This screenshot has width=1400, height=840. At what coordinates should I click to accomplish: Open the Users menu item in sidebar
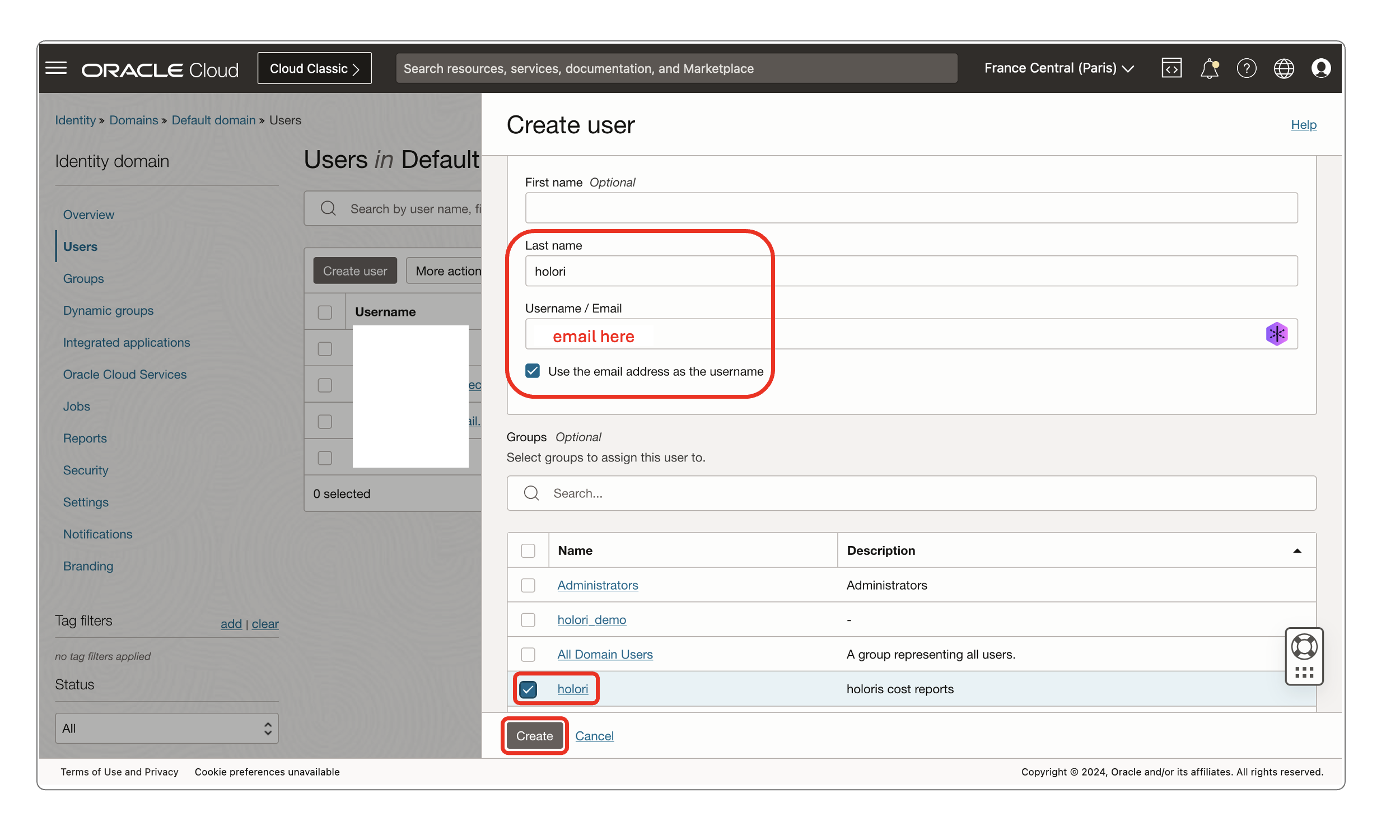(x=81, y=245)
